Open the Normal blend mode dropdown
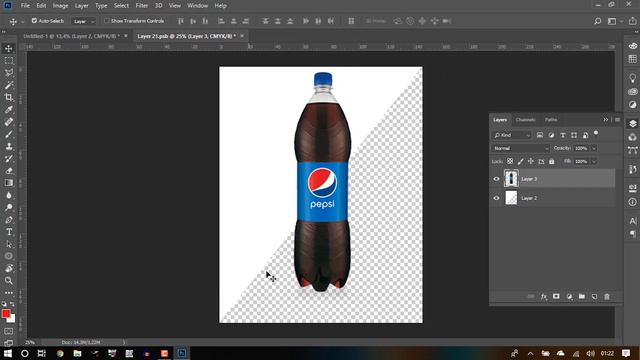The image size is (640, 360). pos(520,148)
